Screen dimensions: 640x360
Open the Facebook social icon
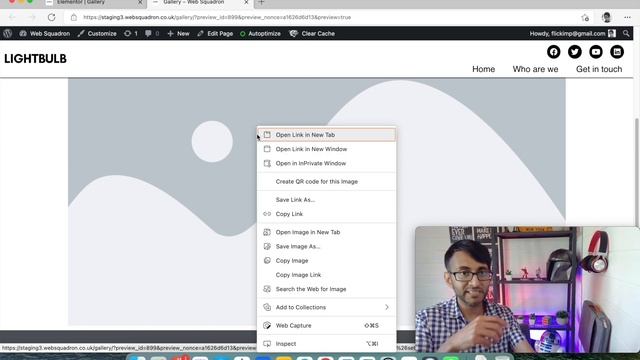click(553, 52)
